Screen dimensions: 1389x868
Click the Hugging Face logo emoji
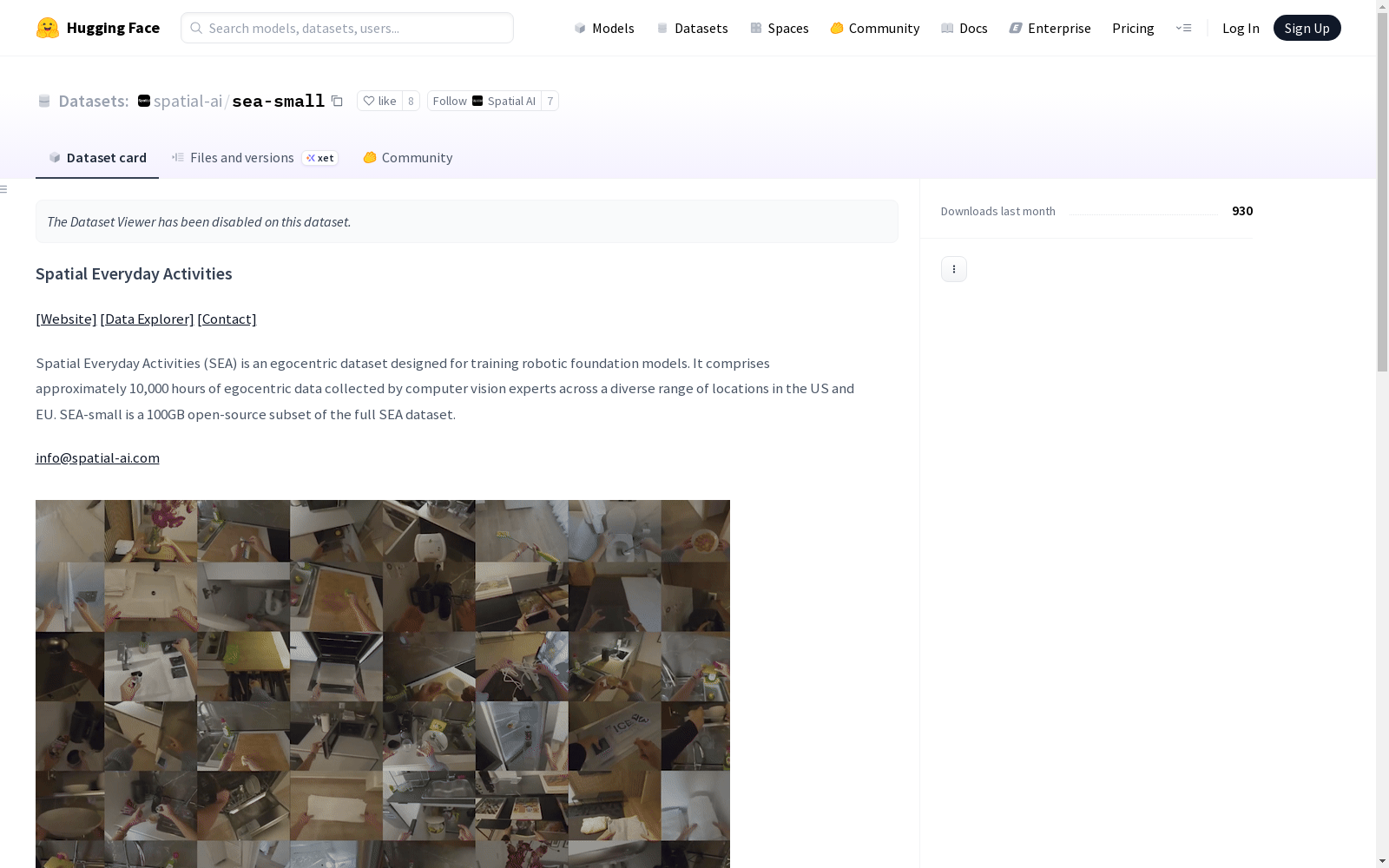(48, 28)
